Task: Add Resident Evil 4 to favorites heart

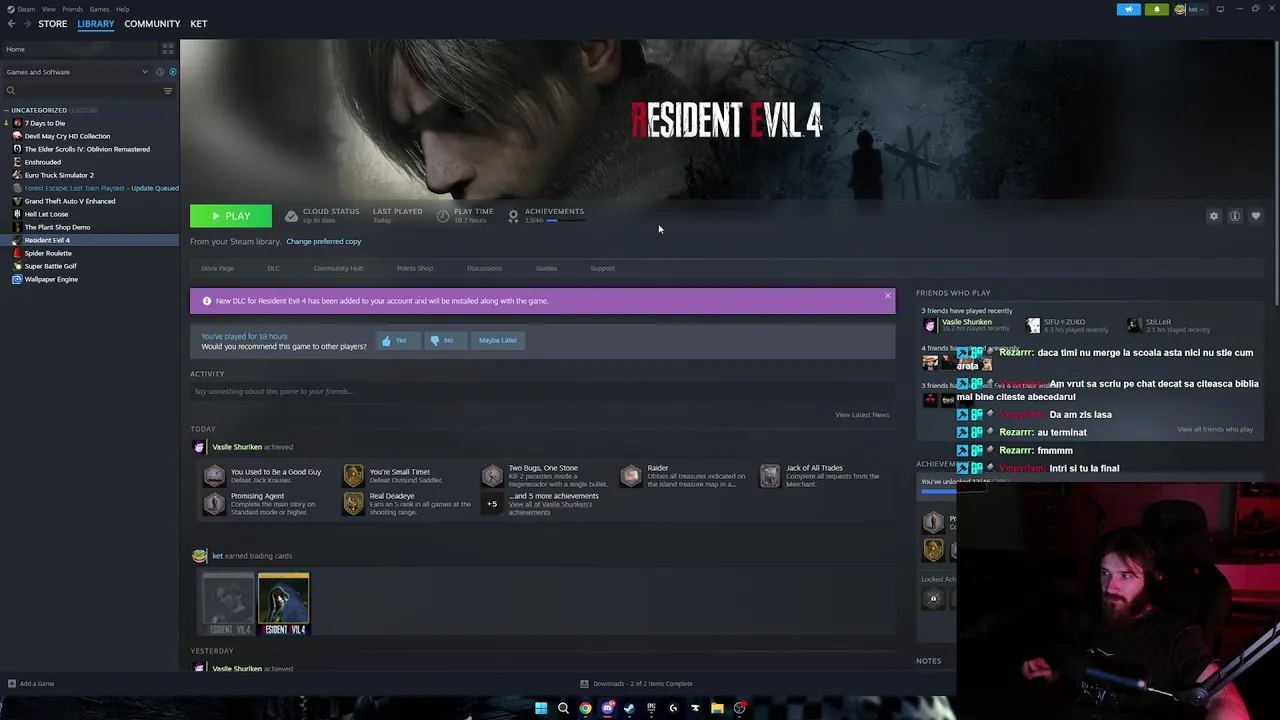Action: tap(1256, 216)
